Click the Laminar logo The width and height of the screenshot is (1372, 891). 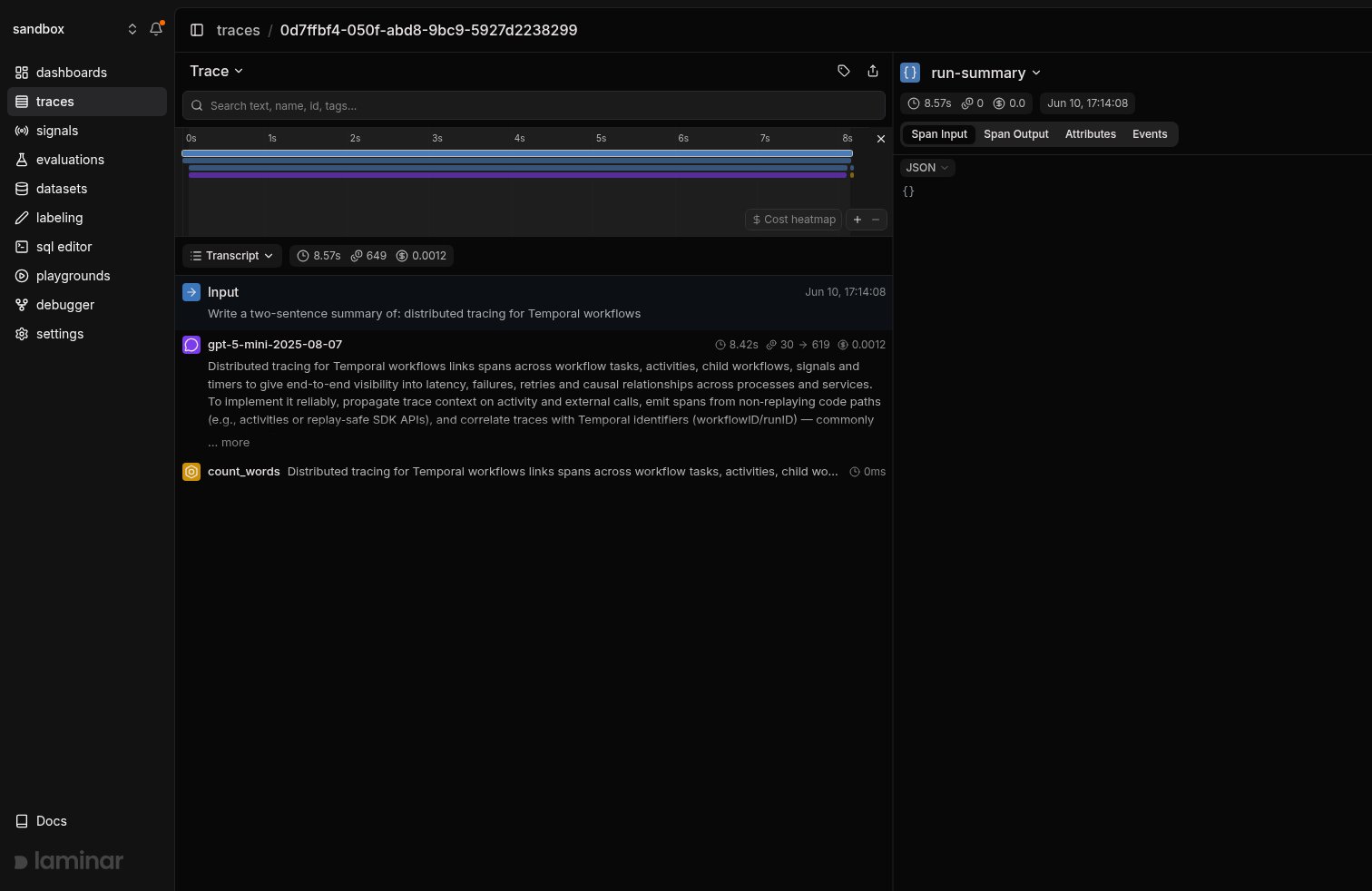tap(69, 861)
